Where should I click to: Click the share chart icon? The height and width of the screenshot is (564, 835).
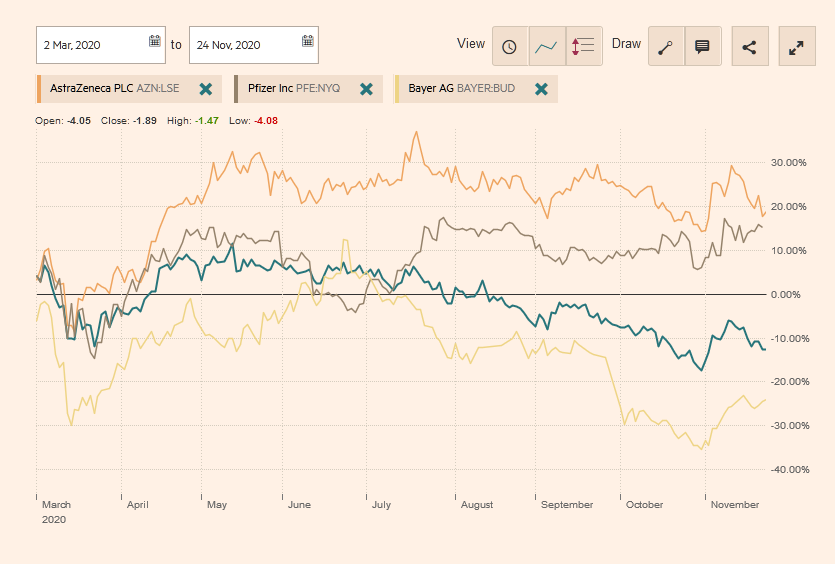[749, 46]
